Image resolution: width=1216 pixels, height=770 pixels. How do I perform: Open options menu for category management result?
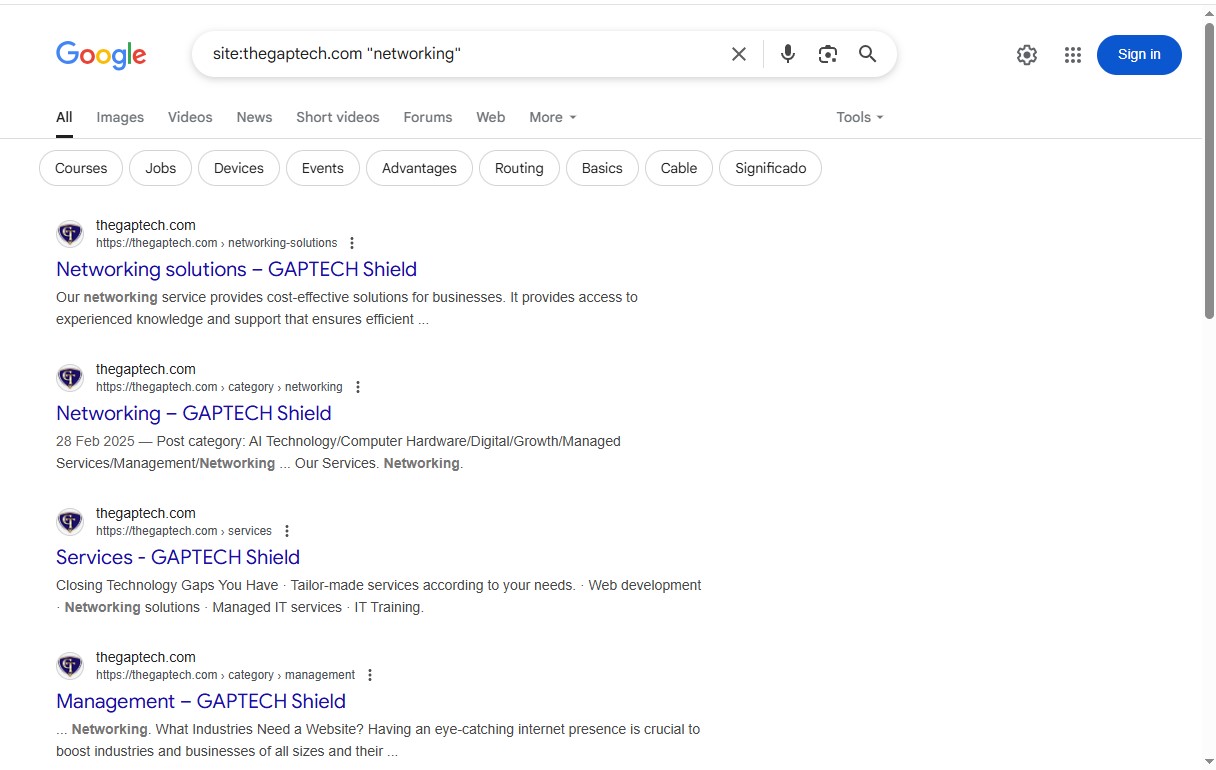coord(370,675)
